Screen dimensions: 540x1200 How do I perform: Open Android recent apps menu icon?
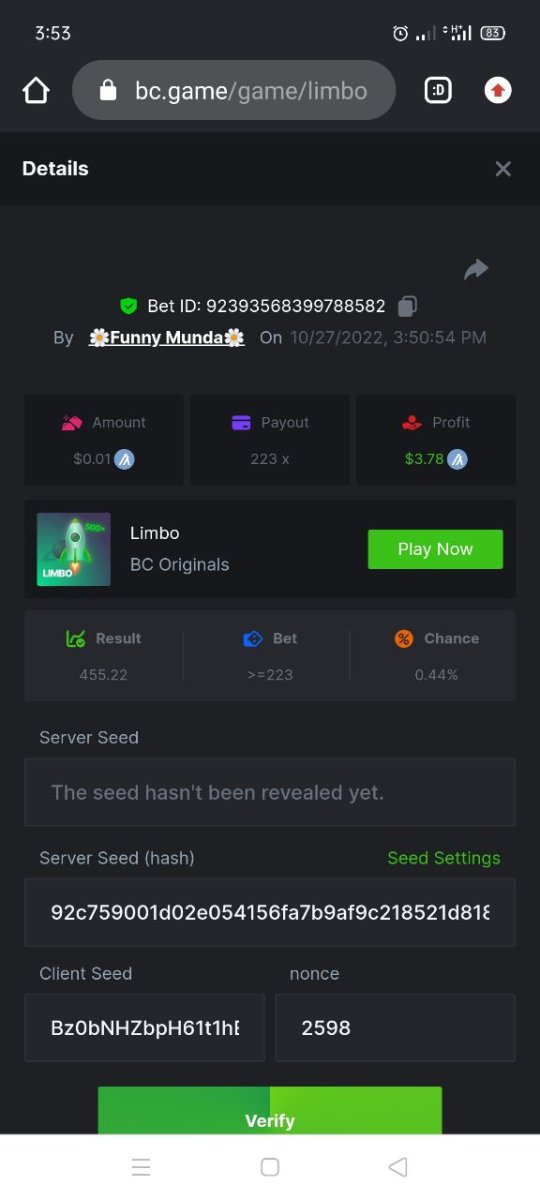click(x=141, y=1167)
